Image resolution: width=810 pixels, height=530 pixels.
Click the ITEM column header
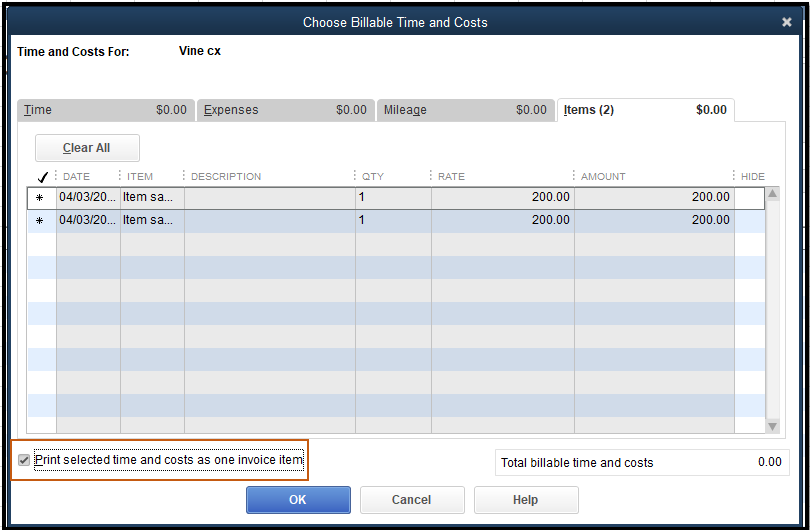140,177
